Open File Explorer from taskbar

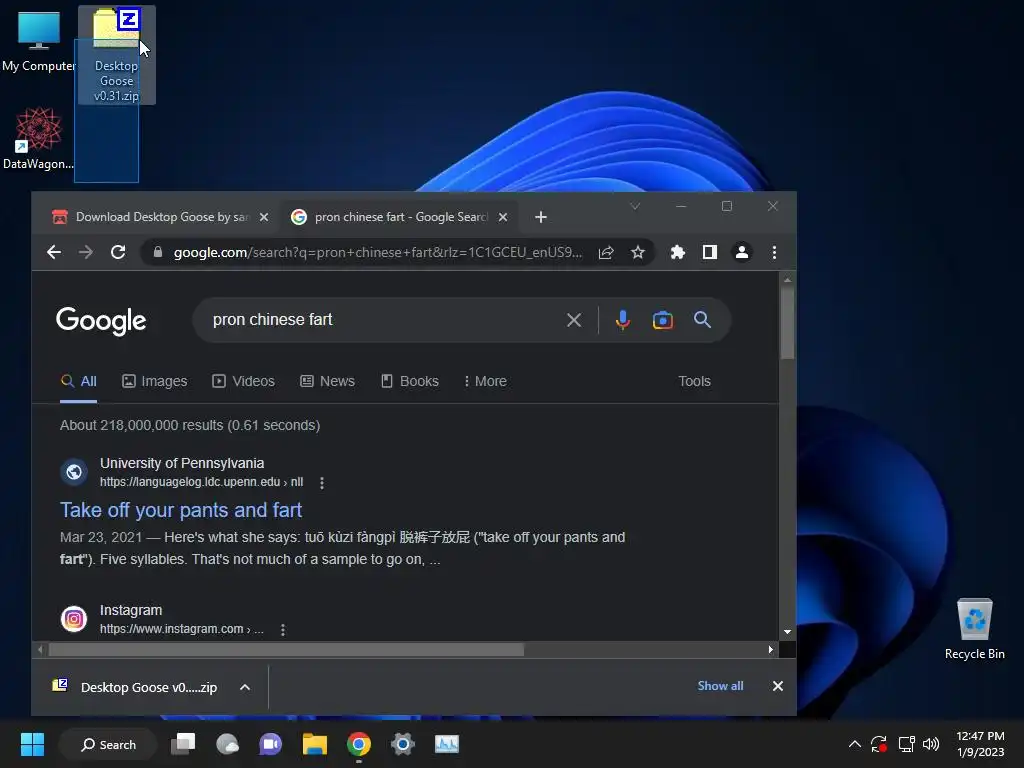tap(315, 744)
